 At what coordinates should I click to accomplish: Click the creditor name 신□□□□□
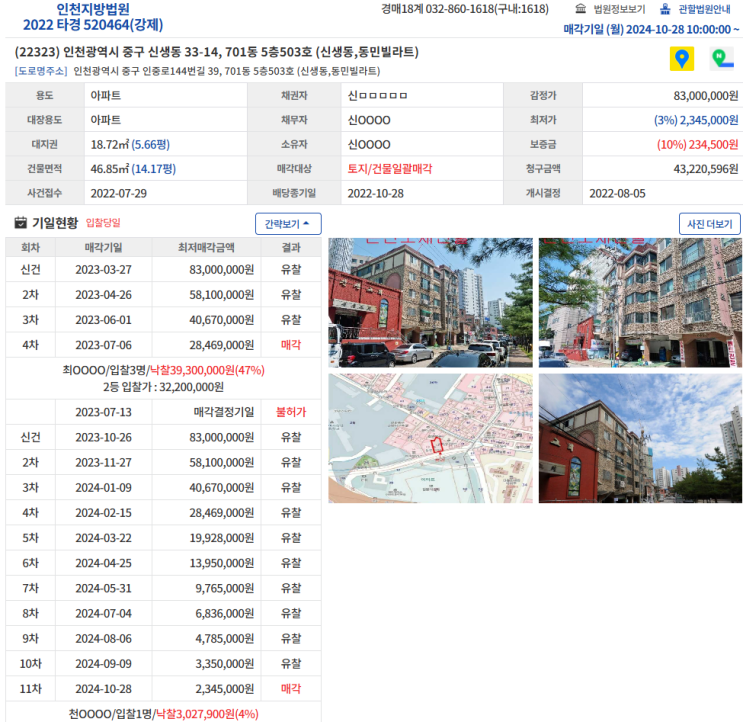pos(377,96)
